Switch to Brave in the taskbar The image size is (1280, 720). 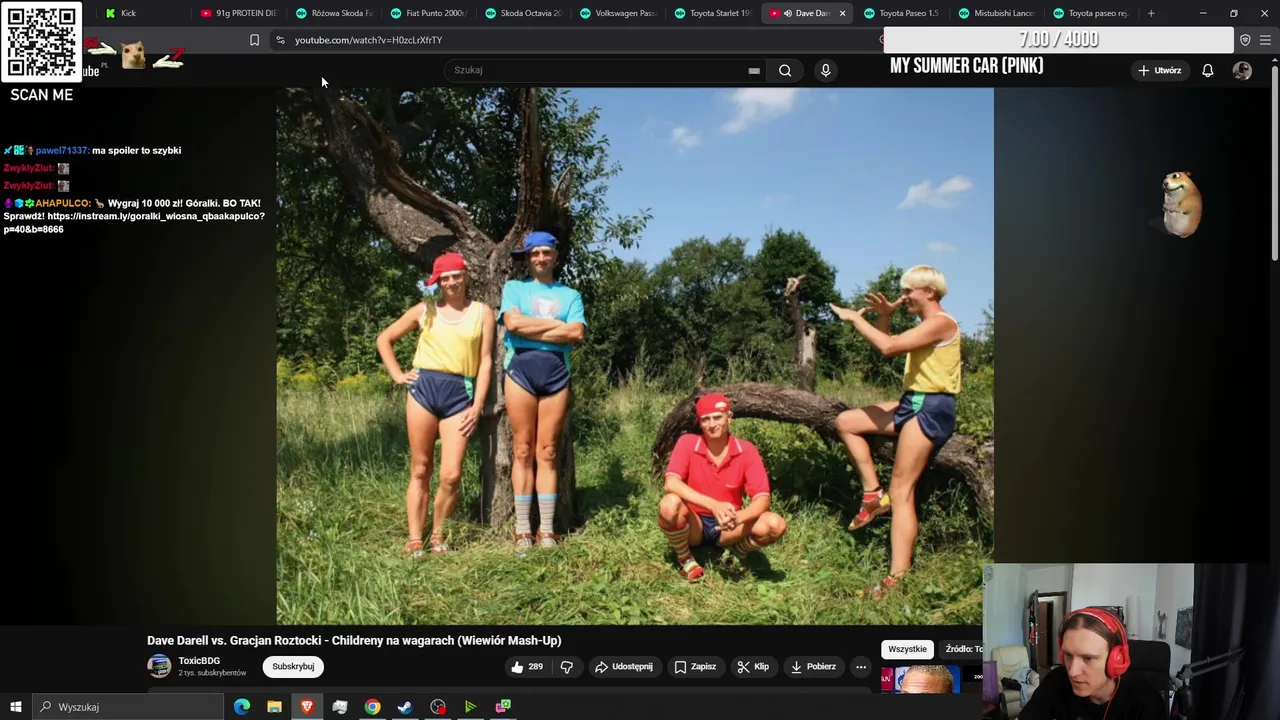[307, 707]
